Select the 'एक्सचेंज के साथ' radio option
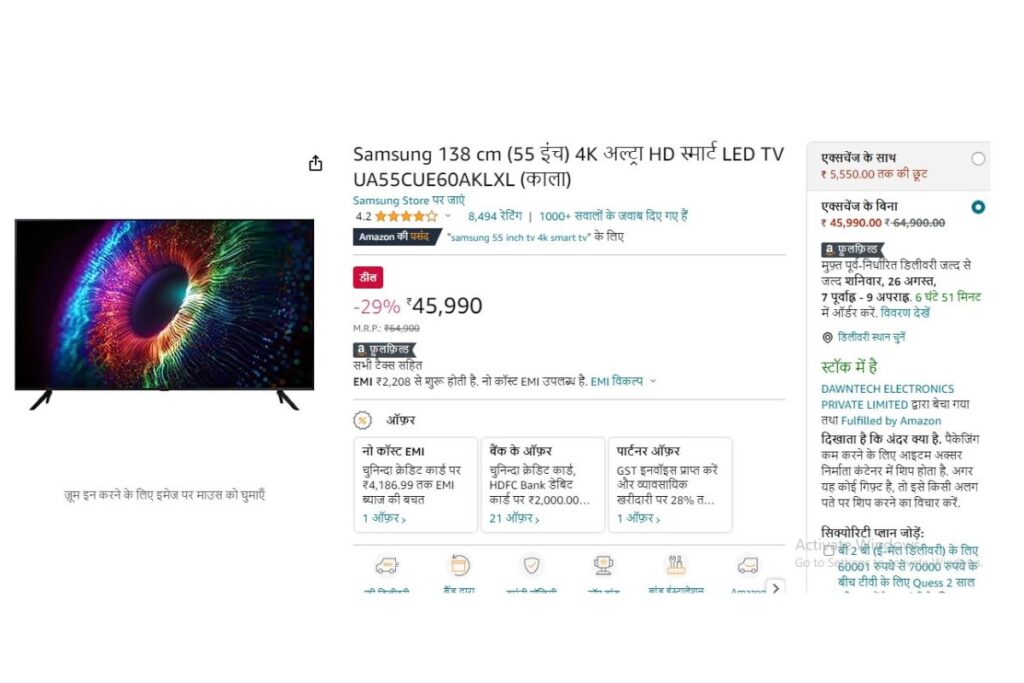Viewport: 1024px width, 683px height. point(978,159)
